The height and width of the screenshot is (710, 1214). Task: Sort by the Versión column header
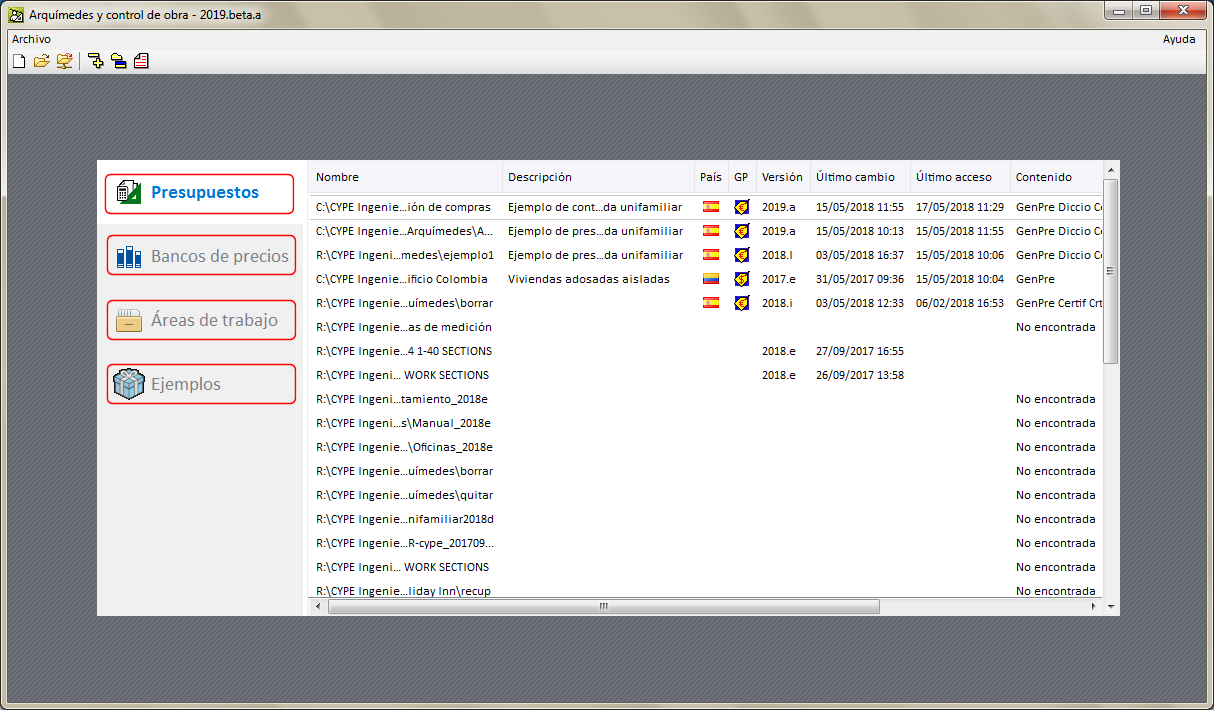pos(783,177)
